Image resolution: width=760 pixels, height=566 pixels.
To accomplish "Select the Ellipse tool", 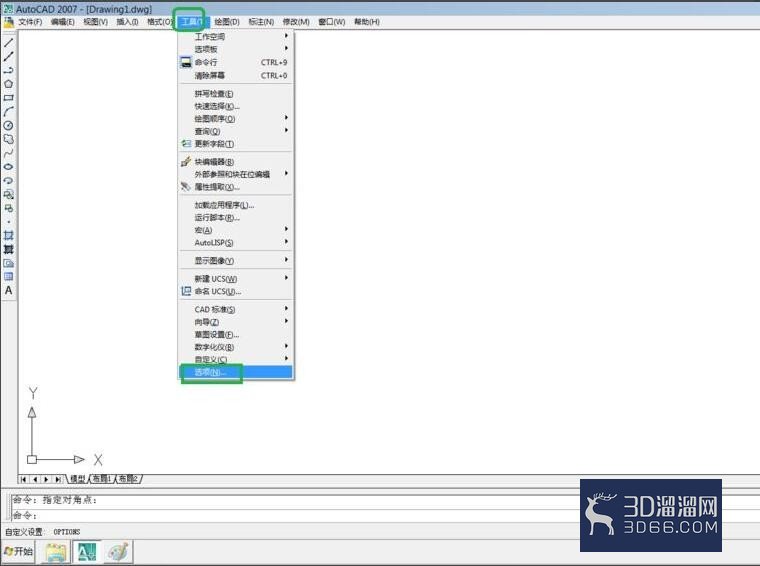I will point(8,167).
